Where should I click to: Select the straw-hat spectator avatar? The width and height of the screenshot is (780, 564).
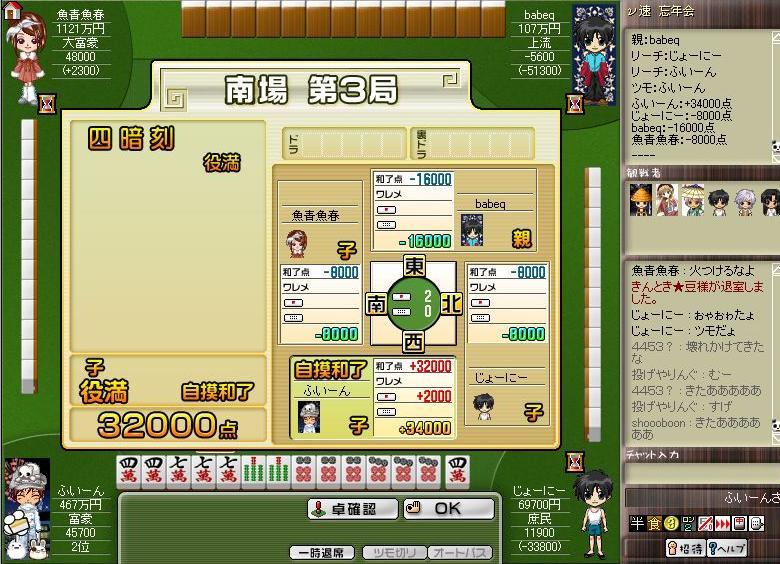tap(691, 200)
